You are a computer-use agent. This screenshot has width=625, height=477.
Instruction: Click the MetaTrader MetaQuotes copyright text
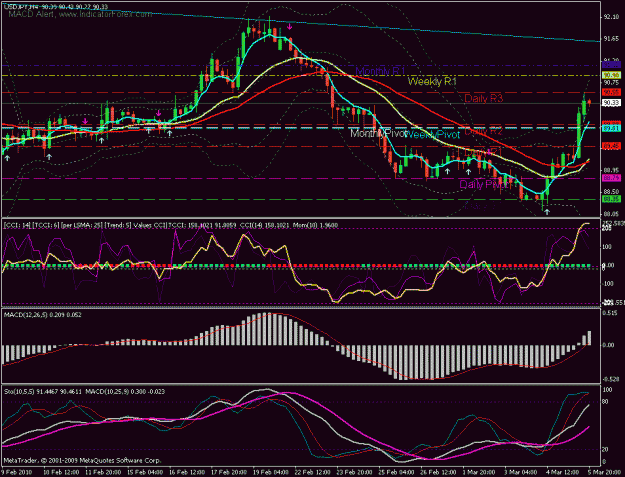(82, 460)
